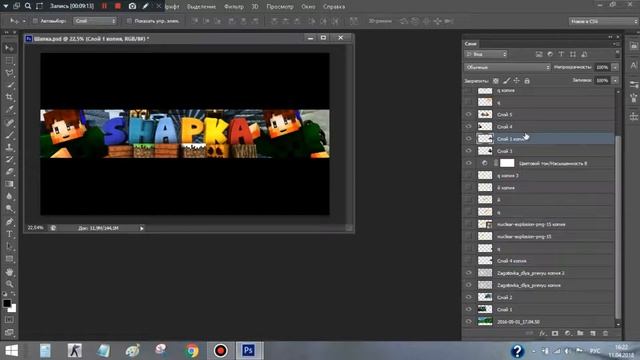Stop the screen recording
The height and width of the screenshot is (360, 640).
[118, 6]
